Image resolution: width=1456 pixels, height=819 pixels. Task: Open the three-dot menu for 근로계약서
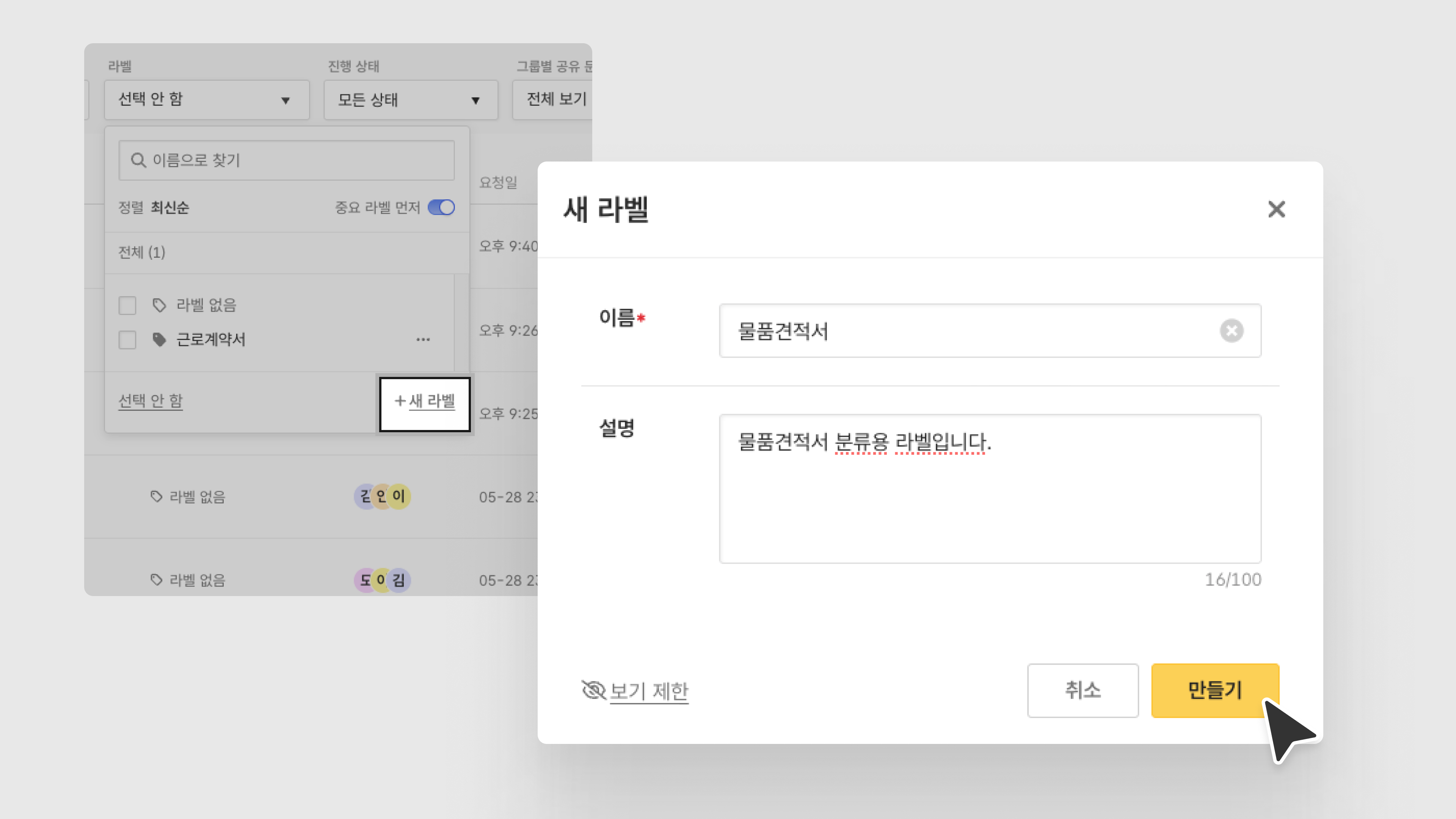coord(423,340)
